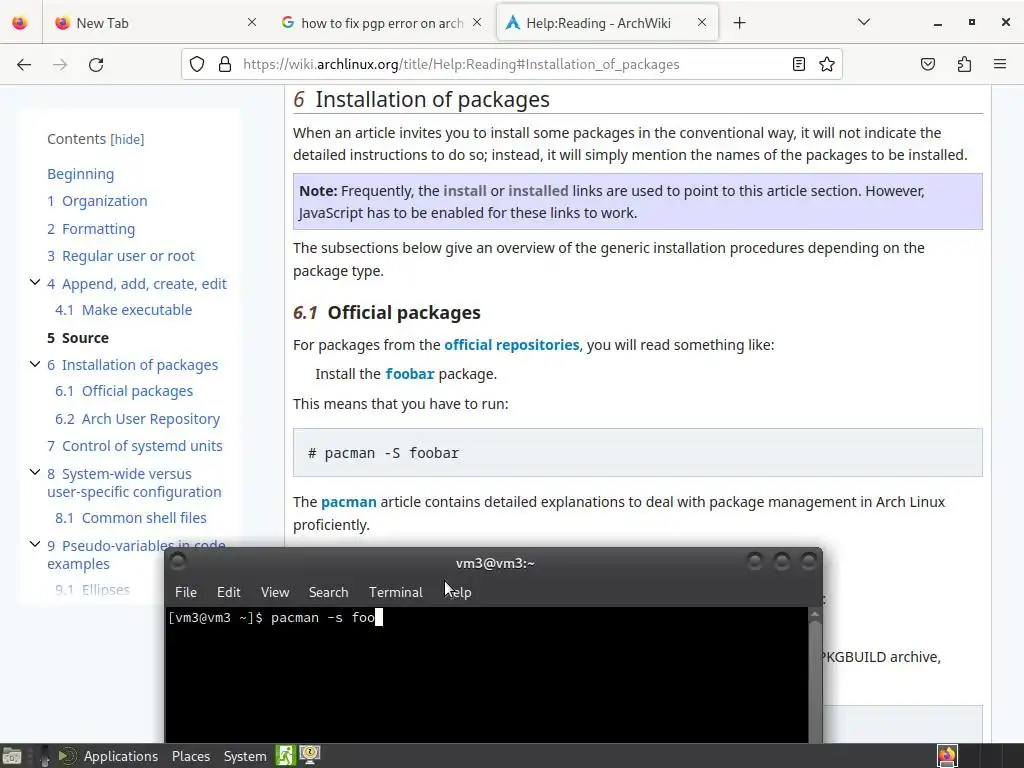Reload the current page
Viewport: 1024px width, 768px height.
coord(96,64)
